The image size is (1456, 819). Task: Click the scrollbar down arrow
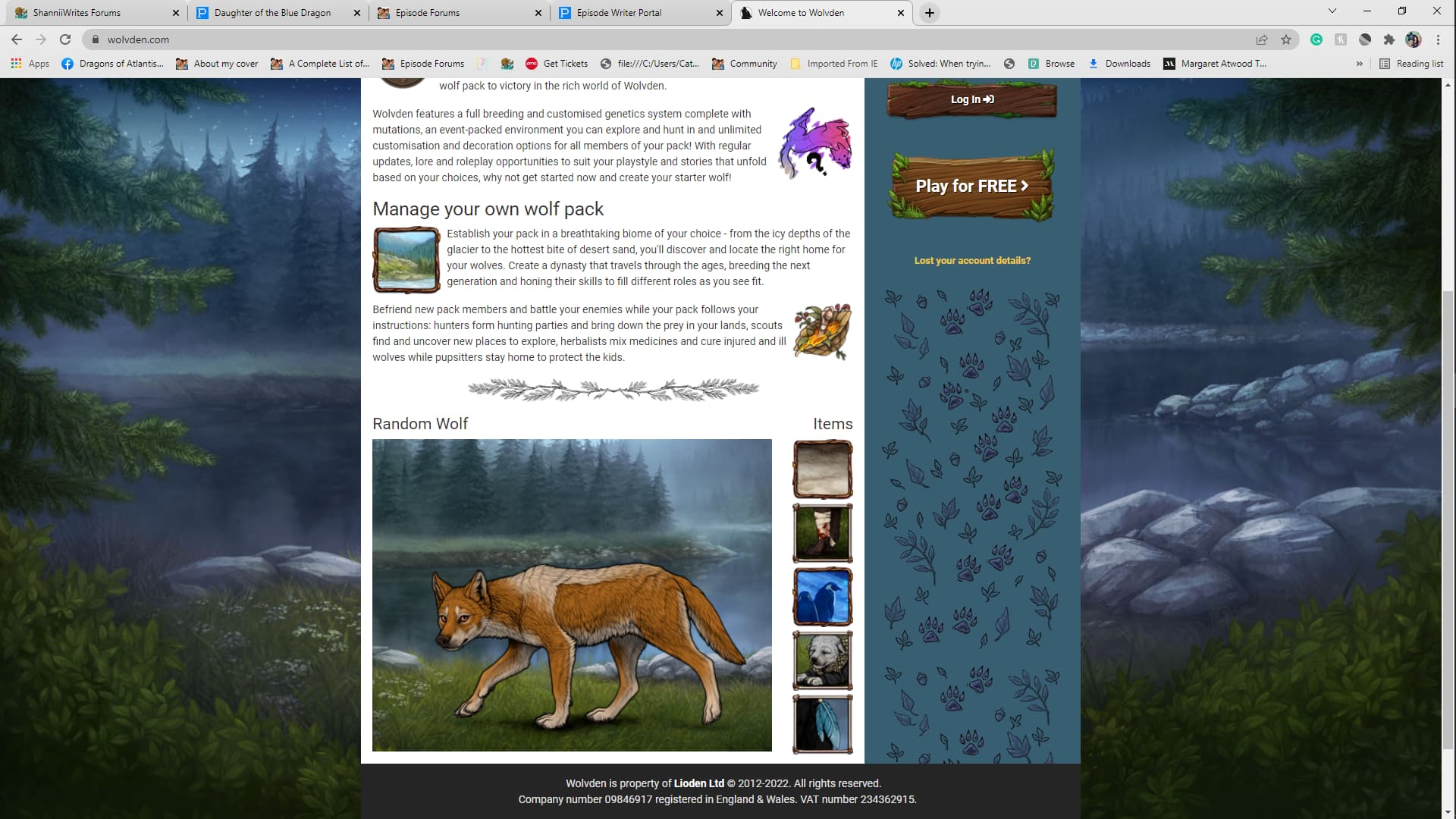[x=1448, y=812]
